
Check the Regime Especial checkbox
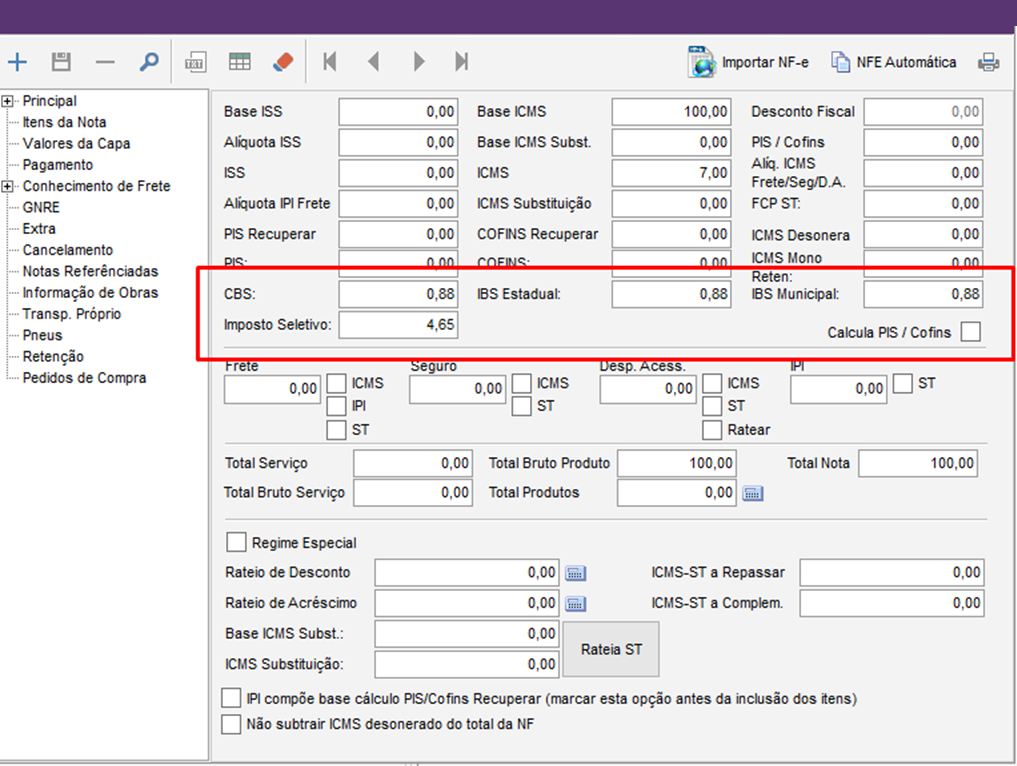(x=236, y=542)
